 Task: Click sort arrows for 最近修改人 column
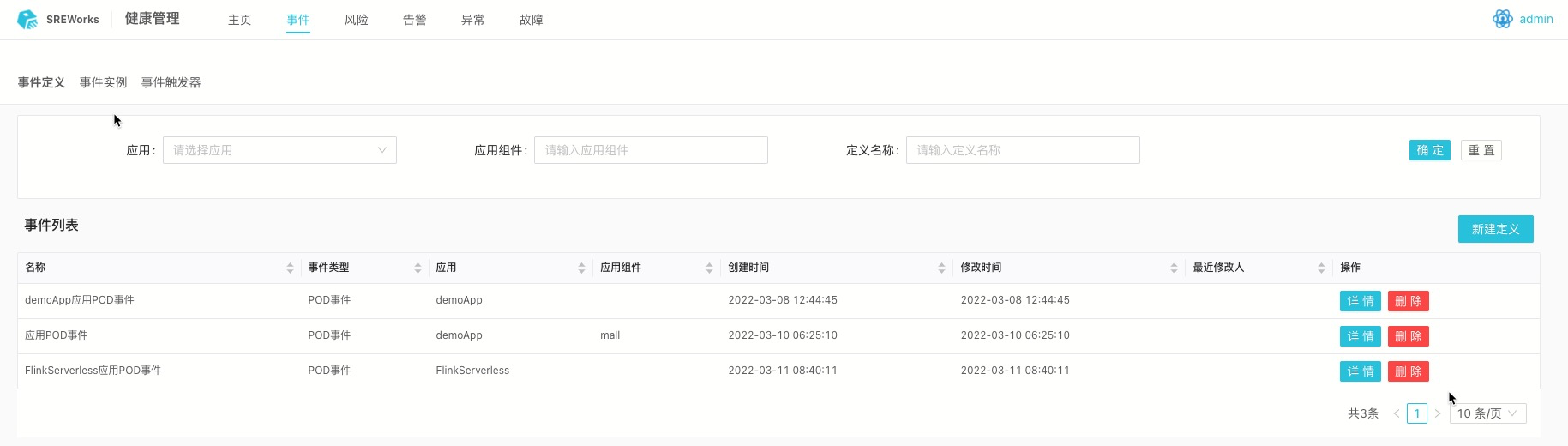pyautogui.click(x=1321, y=268)
